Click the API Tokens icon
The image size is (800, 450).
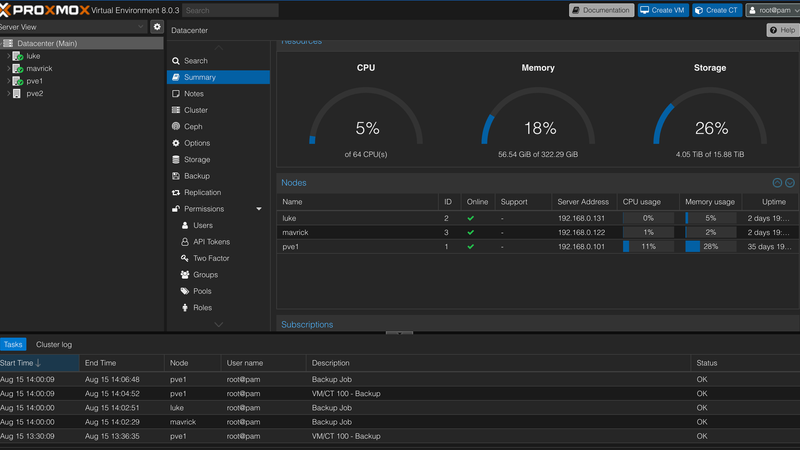click(x=185, y=242)
